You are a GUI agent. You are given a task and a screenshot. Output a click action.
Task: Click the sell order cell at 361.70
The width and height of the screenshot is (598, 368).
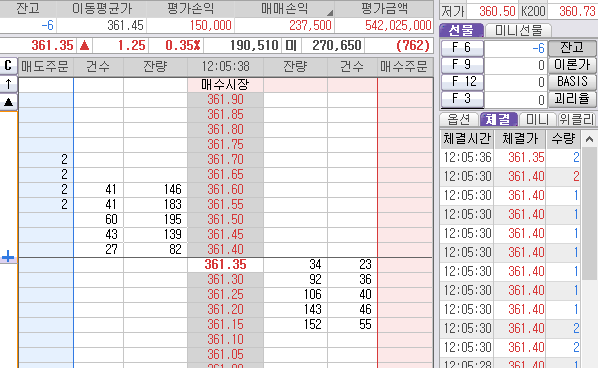pyautogui.click(x=46, y=159)
